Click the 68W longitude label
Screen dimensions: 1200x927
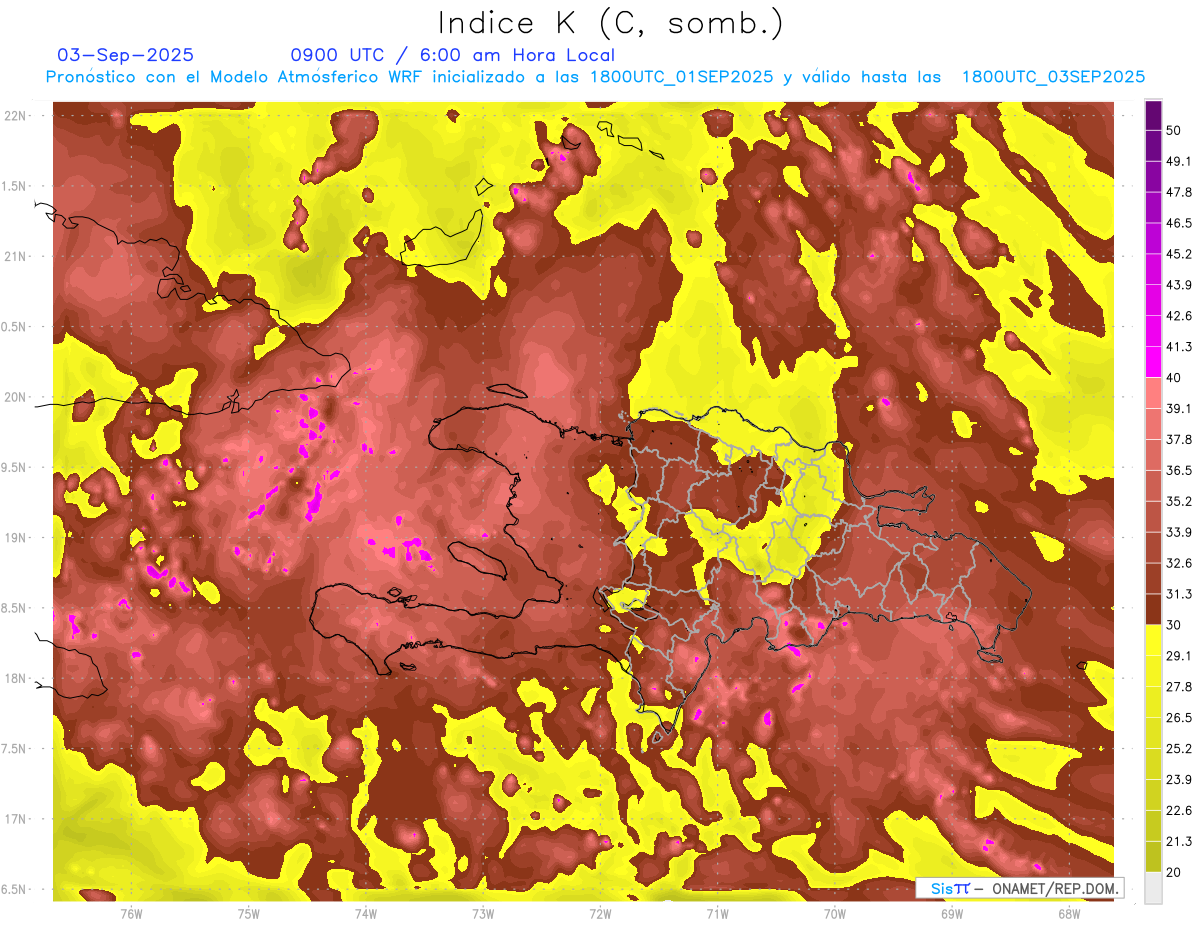1068,913
